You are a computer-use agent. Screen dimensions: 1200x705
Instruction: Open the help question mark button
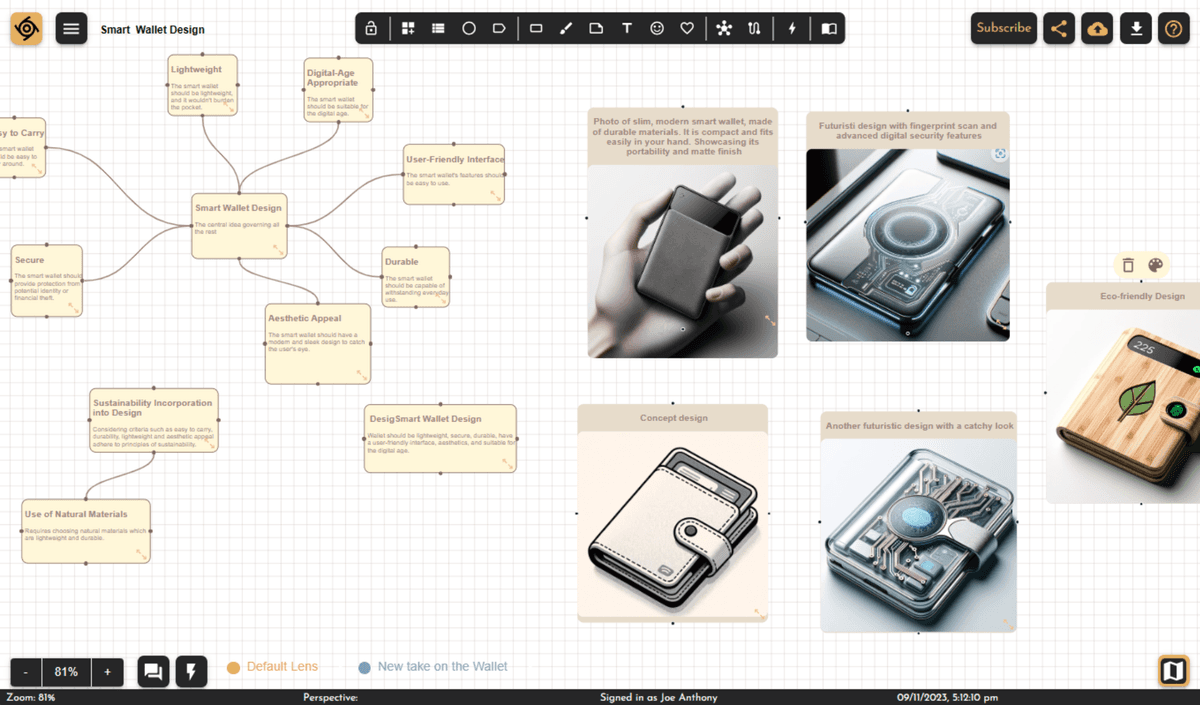coord(1174,29)
